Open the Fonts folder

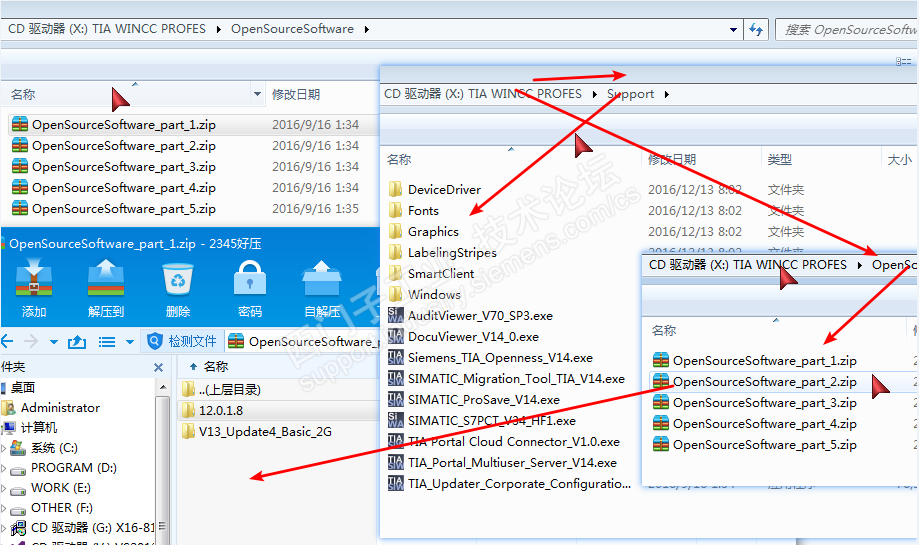point(414,211)
